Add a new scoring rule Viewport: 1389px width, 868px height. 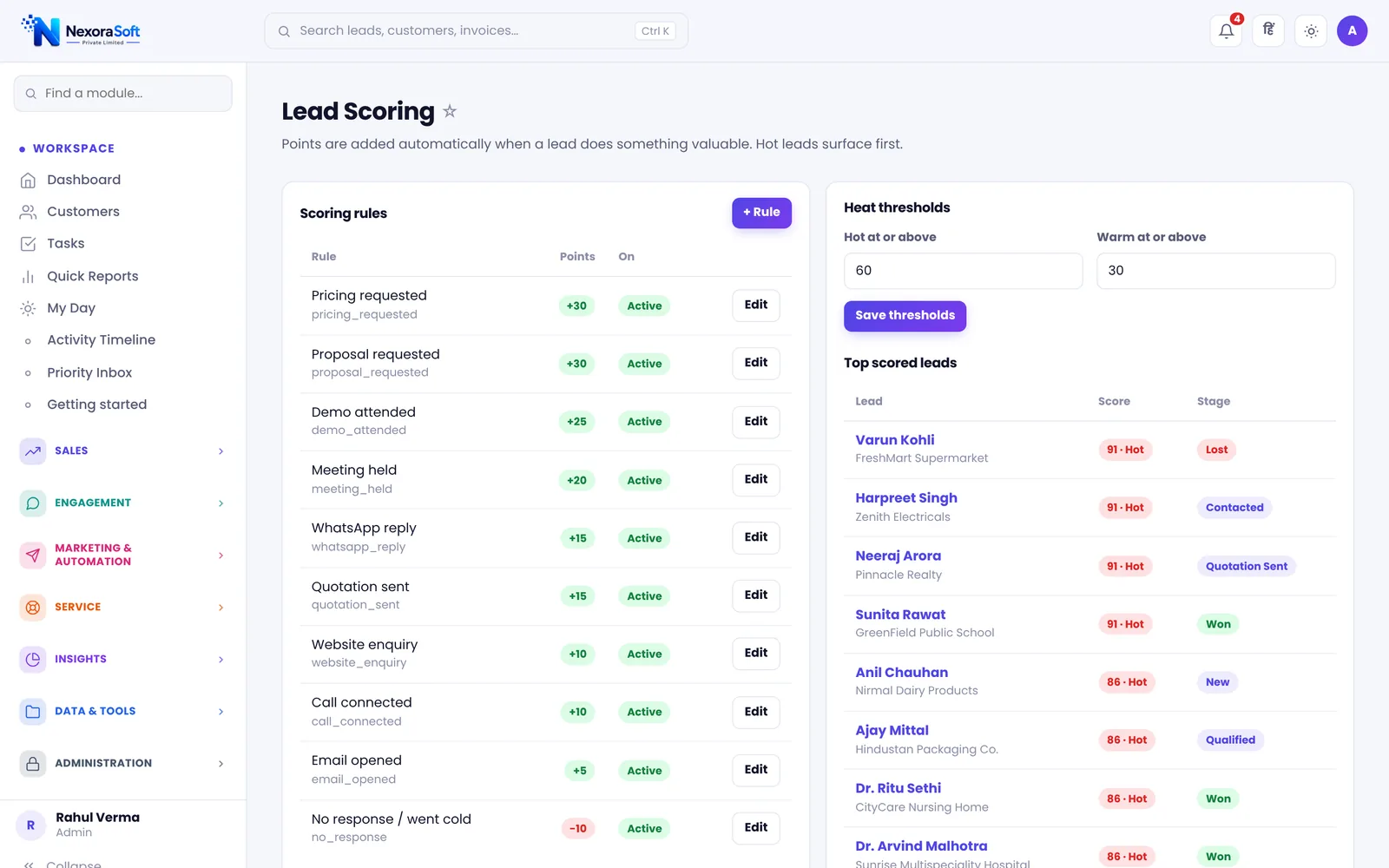coord(761,213)
